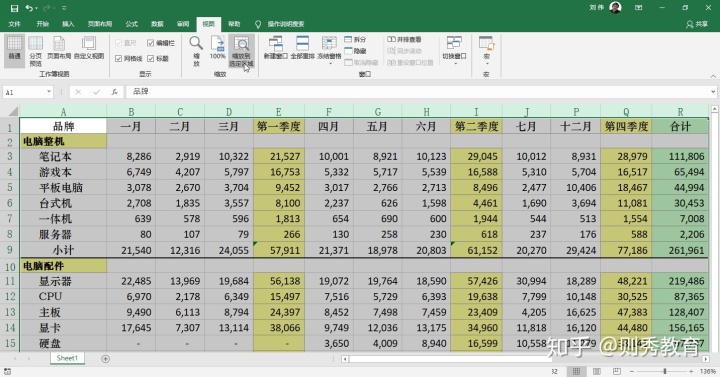720x377 pixels.
Task: Open a 新建窗口
Action: point(276,48)
